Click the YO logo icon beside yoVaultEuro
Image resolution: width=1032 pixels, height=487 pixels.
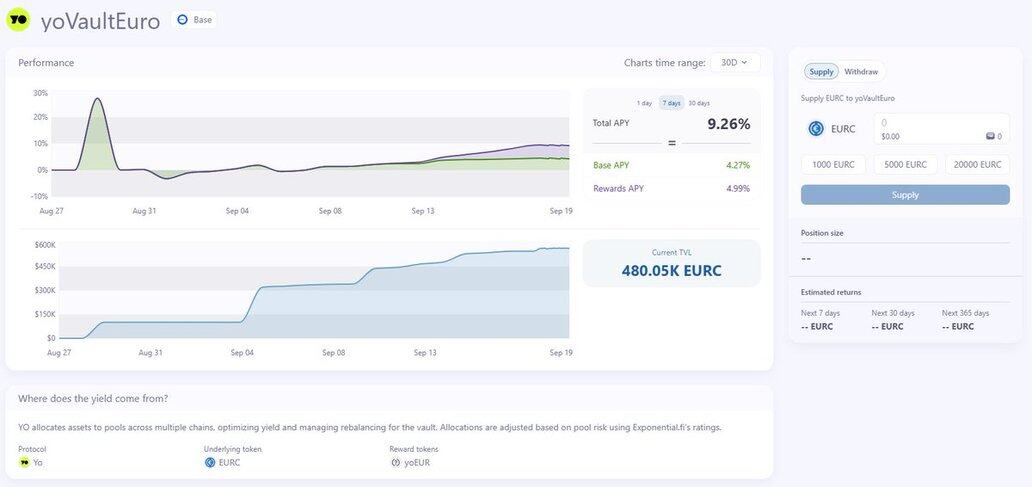click(x=18, y=20)
